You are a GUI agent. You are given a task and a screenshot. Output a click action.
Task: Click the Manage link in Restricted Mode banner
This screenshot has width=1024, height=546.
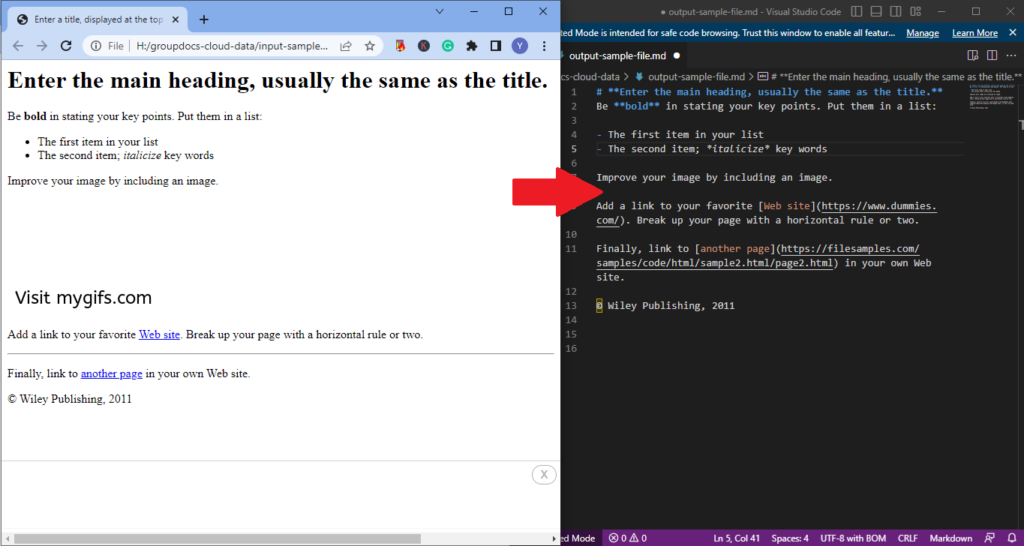pos(922,33)
